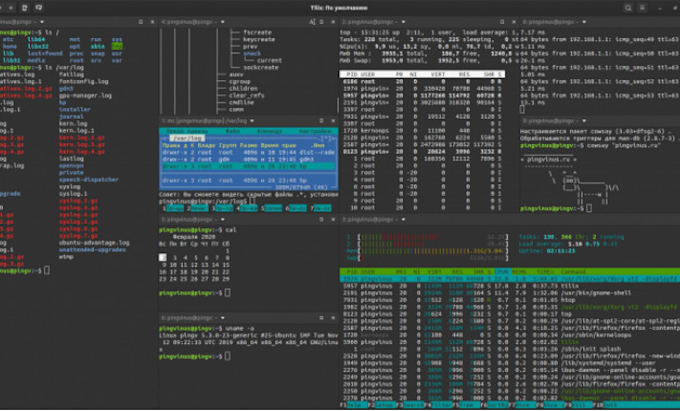The width and height of the screenshot is (680, 411).
Task: Open the ping terminal title dropdown arrow
Action: click(x=584, y=22)
